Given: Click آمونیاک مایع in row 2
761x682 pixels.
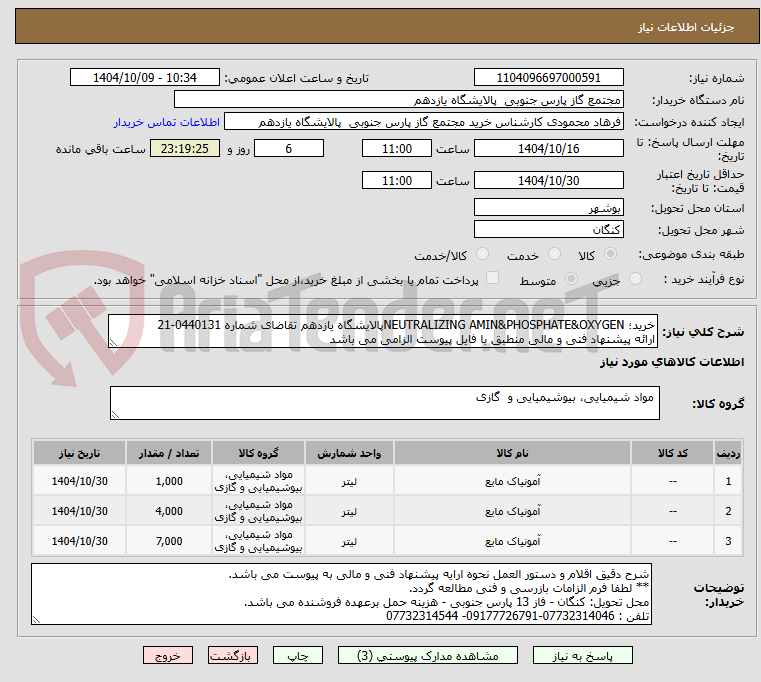Looking at the screenshot, I should point(513,511).
